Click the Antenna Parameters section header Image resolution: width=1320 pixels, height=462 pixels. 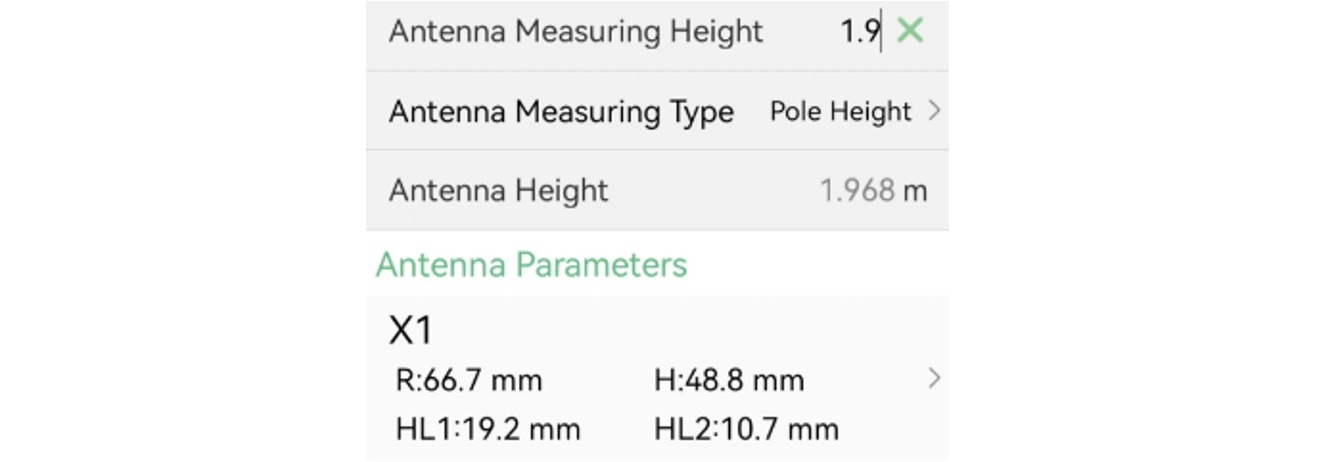pyautogui.click(x=531, y=265)
